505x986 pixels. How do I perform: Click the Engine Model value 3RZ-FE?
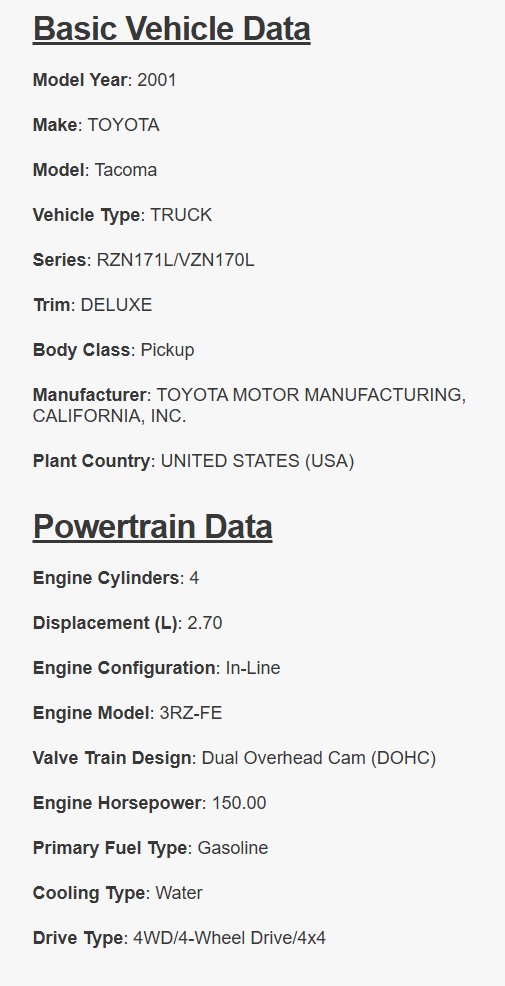(x=191, y=713)
